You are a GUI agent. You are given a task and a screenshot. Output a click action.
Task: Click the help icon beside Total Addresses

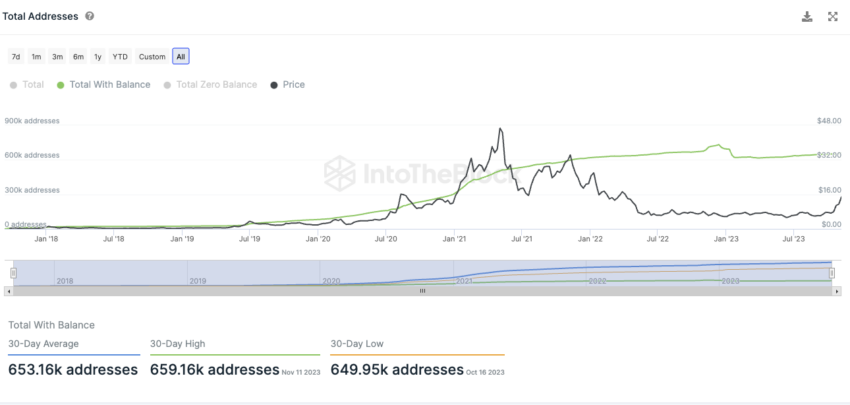(x=90, y=16)
